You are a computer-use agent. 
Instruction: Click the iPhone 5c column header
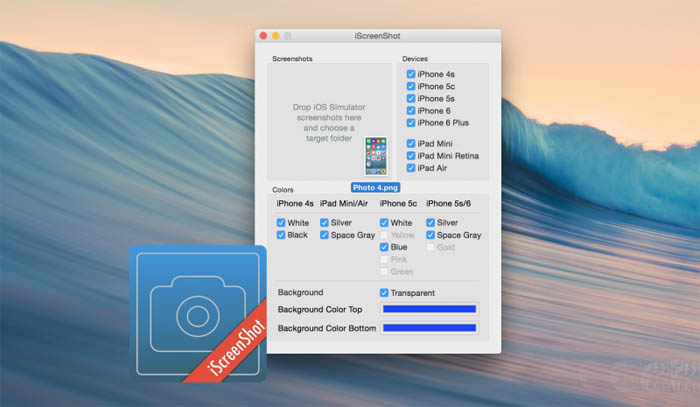(398, 204)
